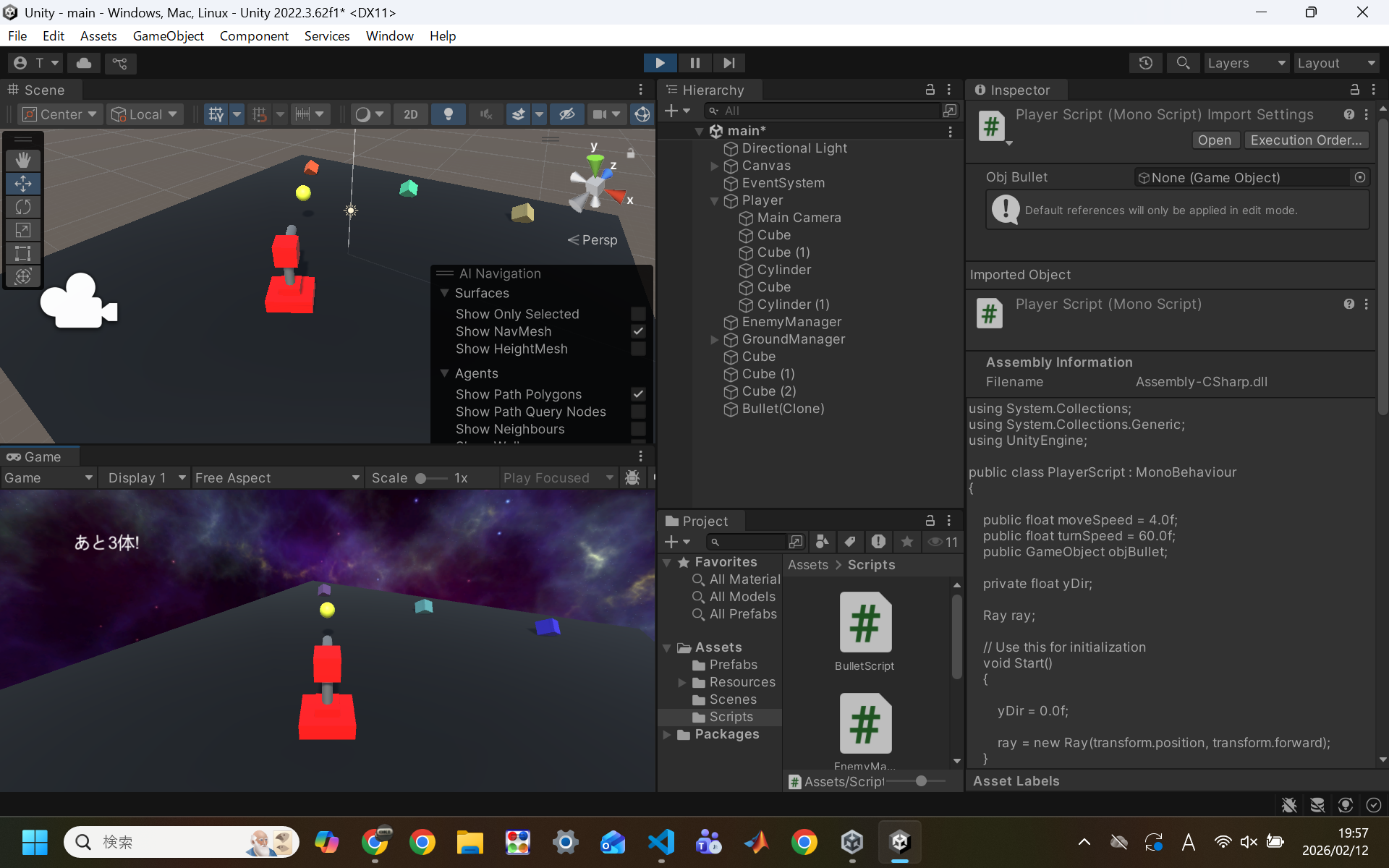Open the Layers dropdown
Screen dimensions: 1389x868
coord(1246,63)
